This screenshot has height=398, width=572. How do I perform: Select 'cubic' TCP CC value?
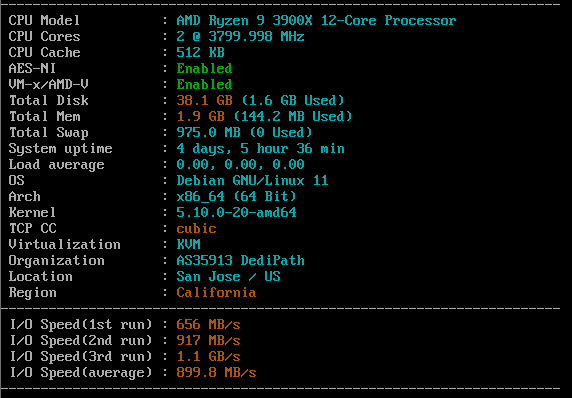[x=196, y=229]
